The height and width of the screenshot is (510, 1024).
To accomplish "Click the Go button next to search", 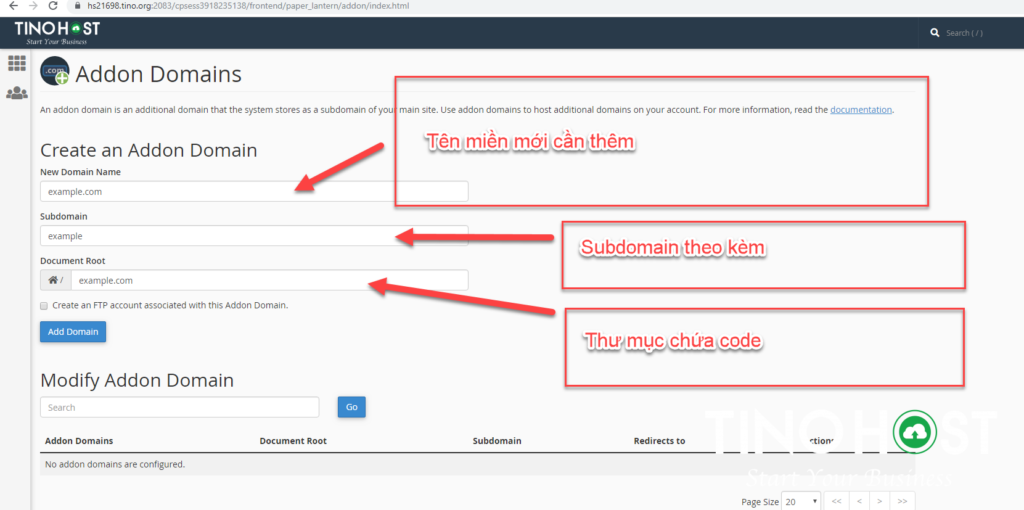I will point(351,407).
